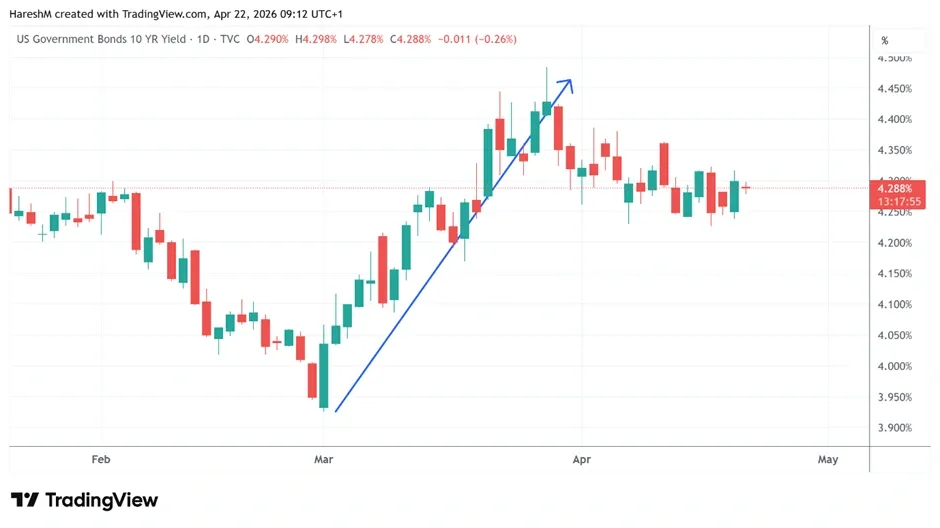This screenshot has width=940, height=528.
Task: Select the Mar date axis label
Action: point(323,460)
